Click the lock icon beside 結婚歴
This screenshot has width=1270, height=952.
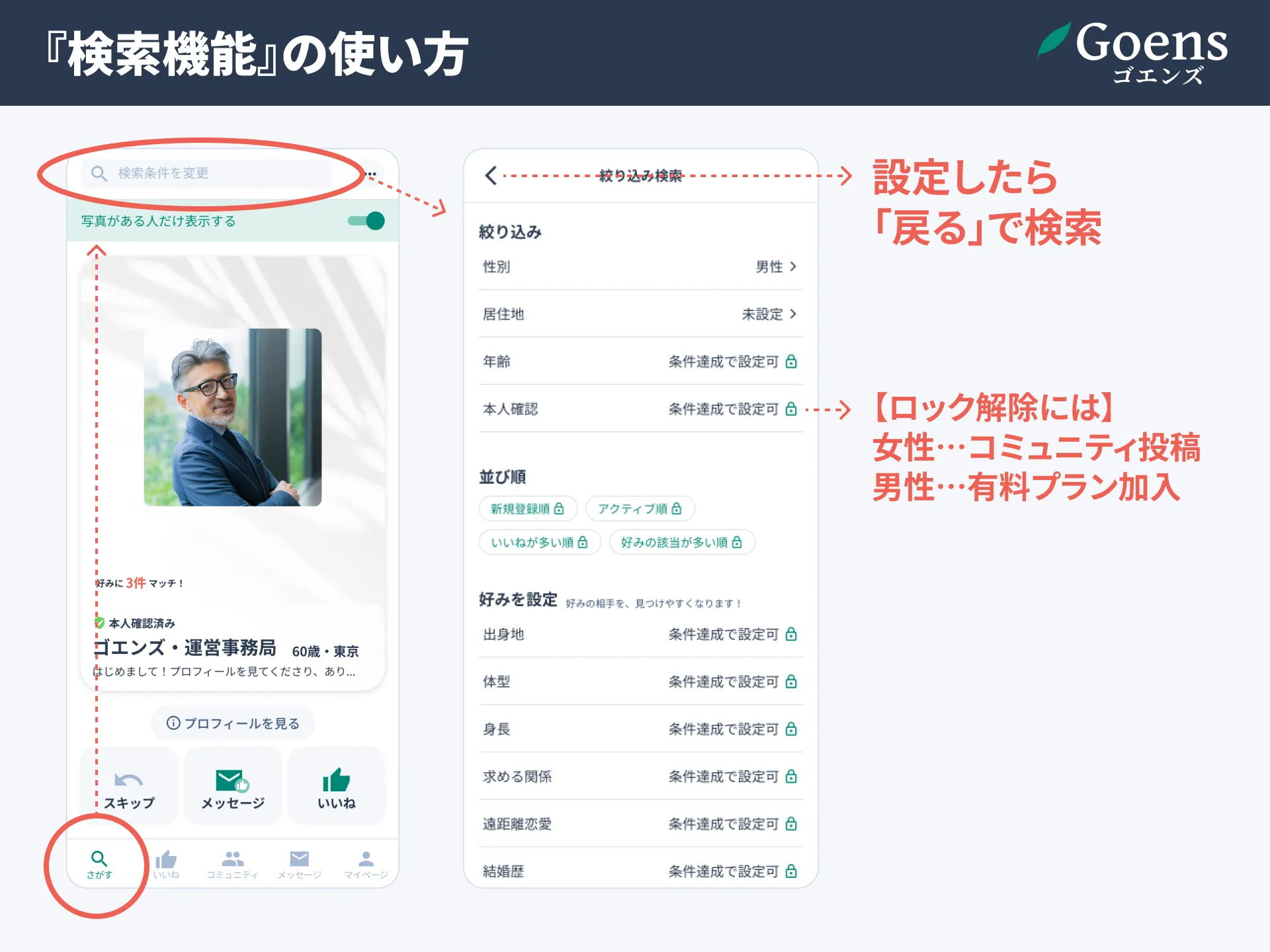(x=791, y=871)
